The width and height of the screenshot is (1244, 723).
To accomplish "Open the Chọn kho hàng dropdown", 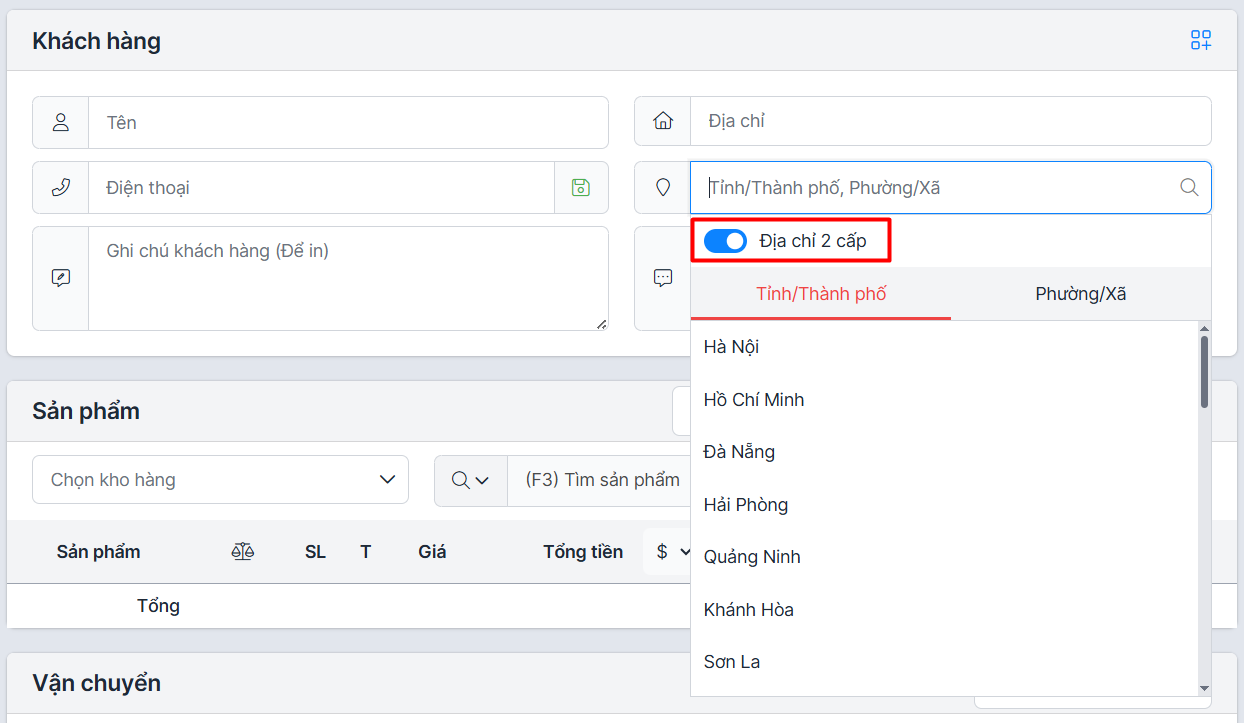I will (220, 480).
